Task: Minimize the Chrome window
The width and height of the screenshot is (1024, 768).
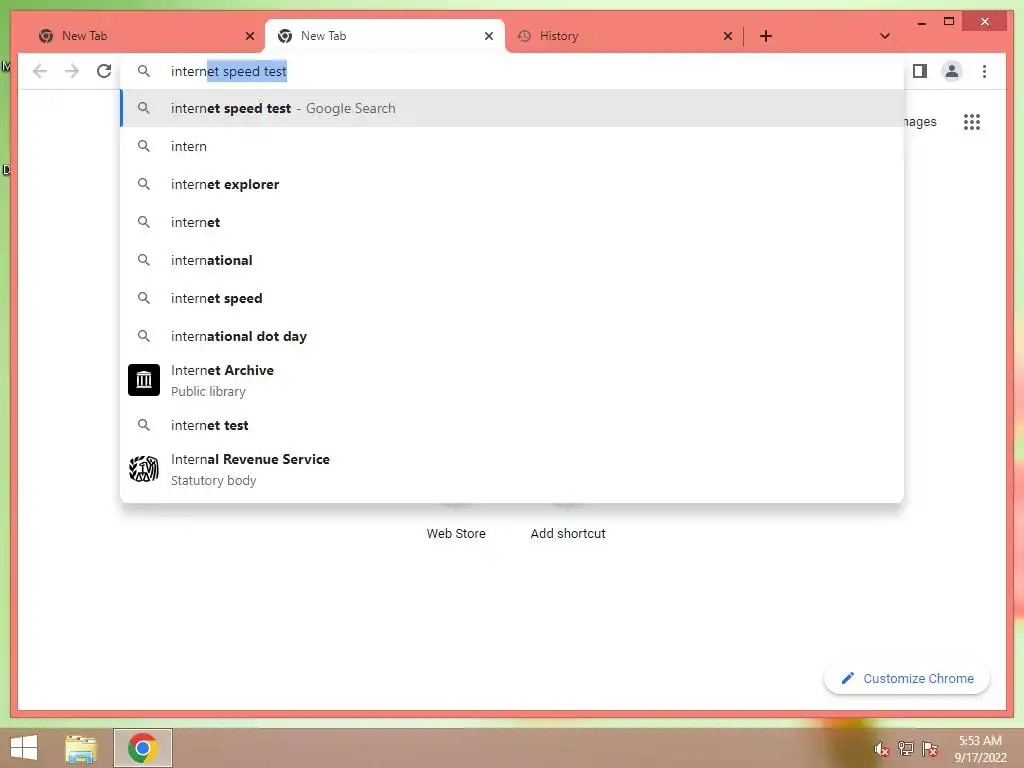Action: [x=921, y=22]
